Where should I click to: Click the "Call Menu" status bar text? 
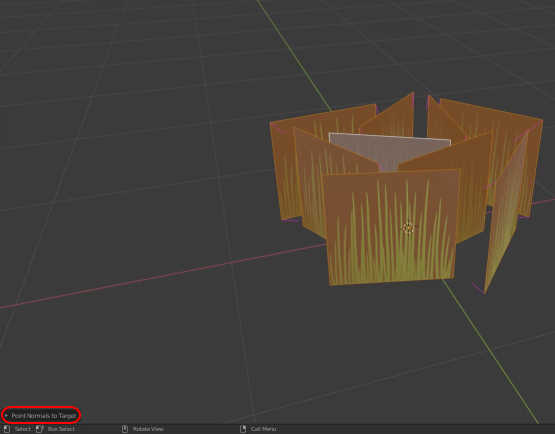pos(263,429)
